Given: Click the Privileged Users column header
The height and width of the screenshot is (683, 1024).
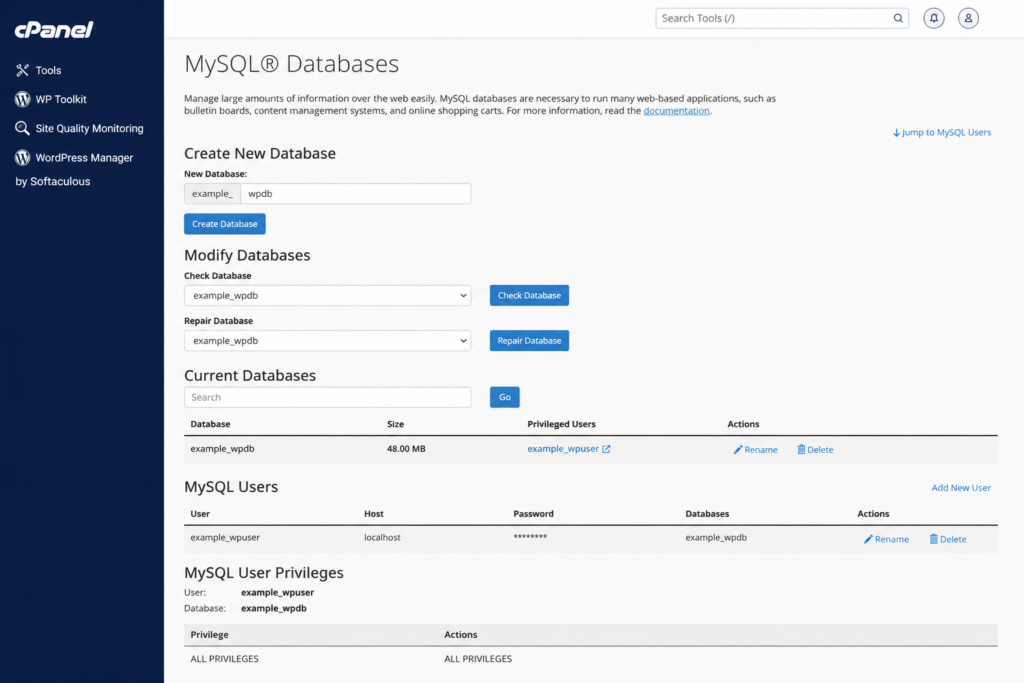Looking at the screenshot, I should [x=562, y=424].
